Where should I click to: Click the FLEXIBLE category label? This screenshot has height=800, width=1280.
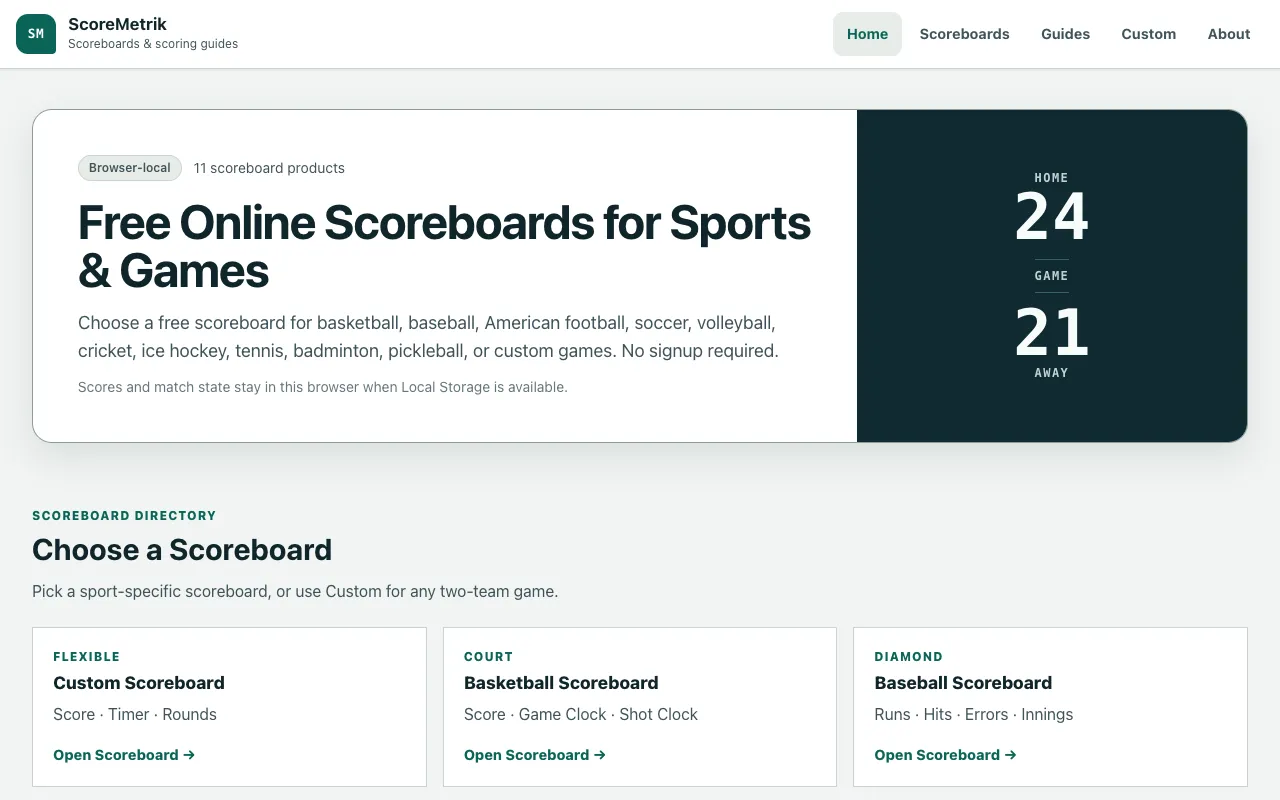coord(87,657)
